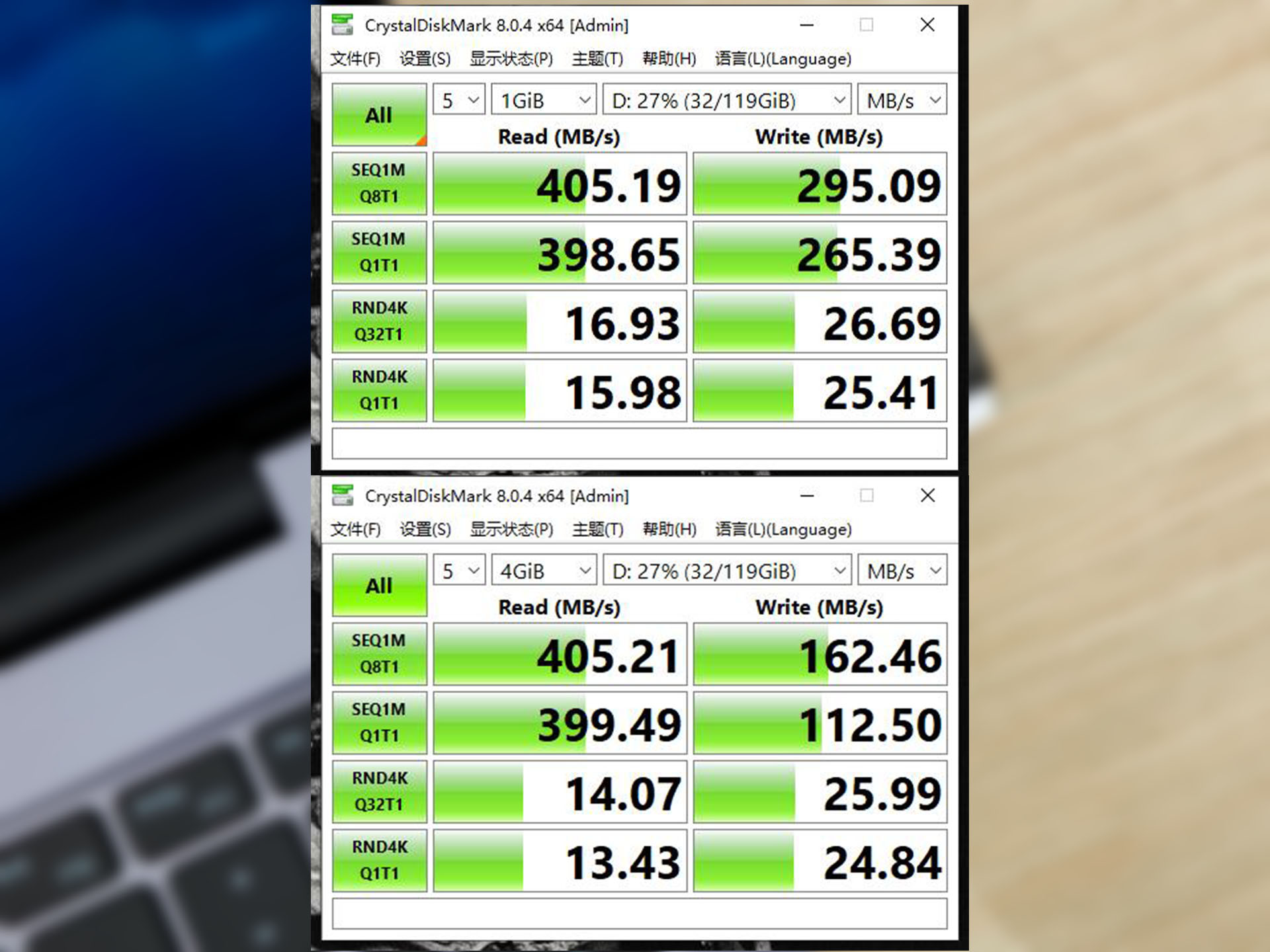Minimize the top CrystalDiskMark window

(x=806, y=25)
